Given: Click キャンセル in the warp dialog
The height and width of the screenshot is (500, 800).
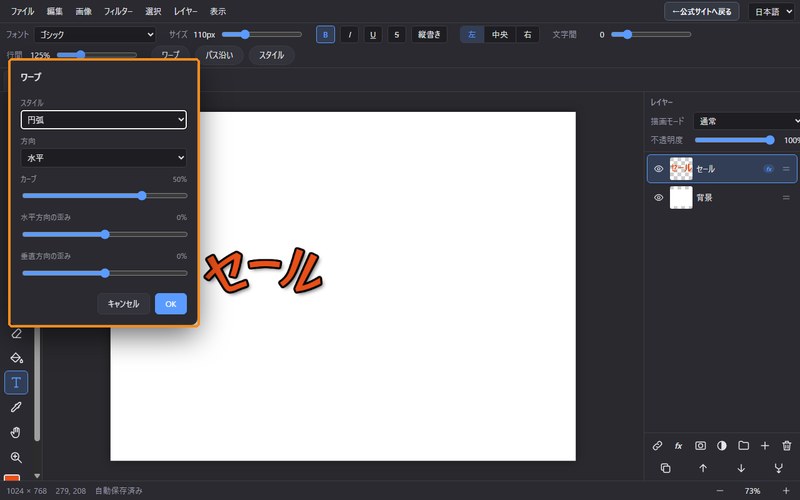Looking at the screenshot, I should click(x=123, y=304).
